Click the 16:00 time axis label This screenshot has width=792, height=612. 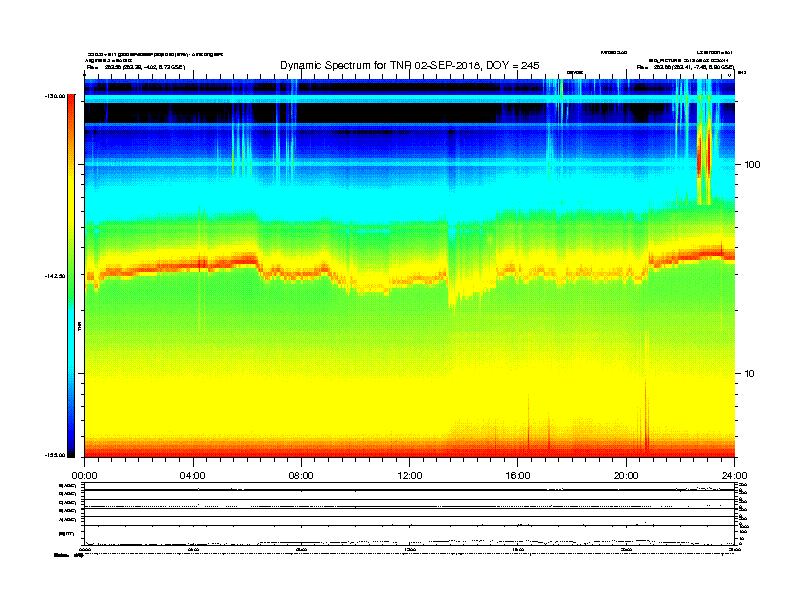518,476
